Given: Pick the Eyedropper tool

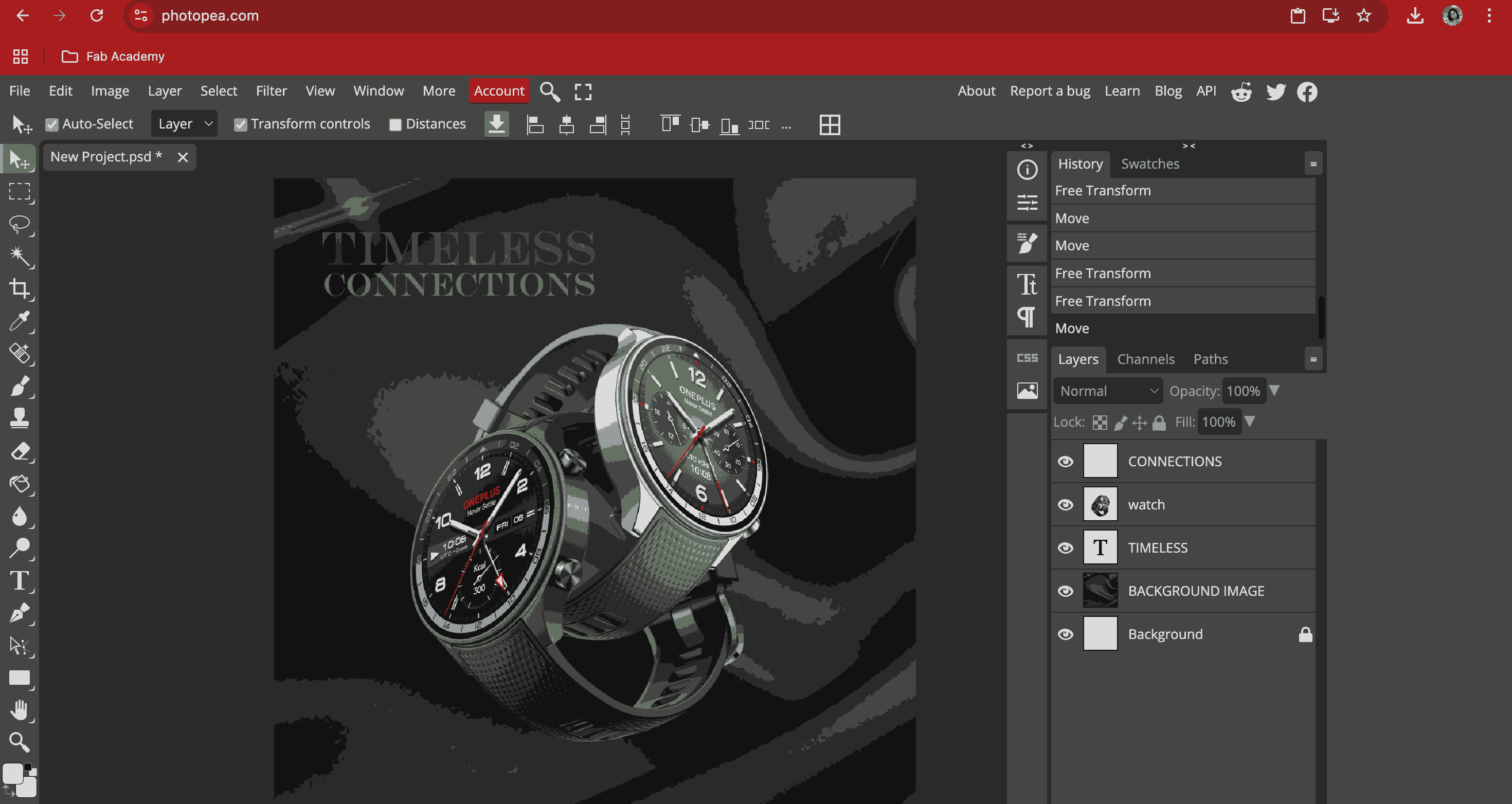Looking at the screenshot, I should (20, 321).
